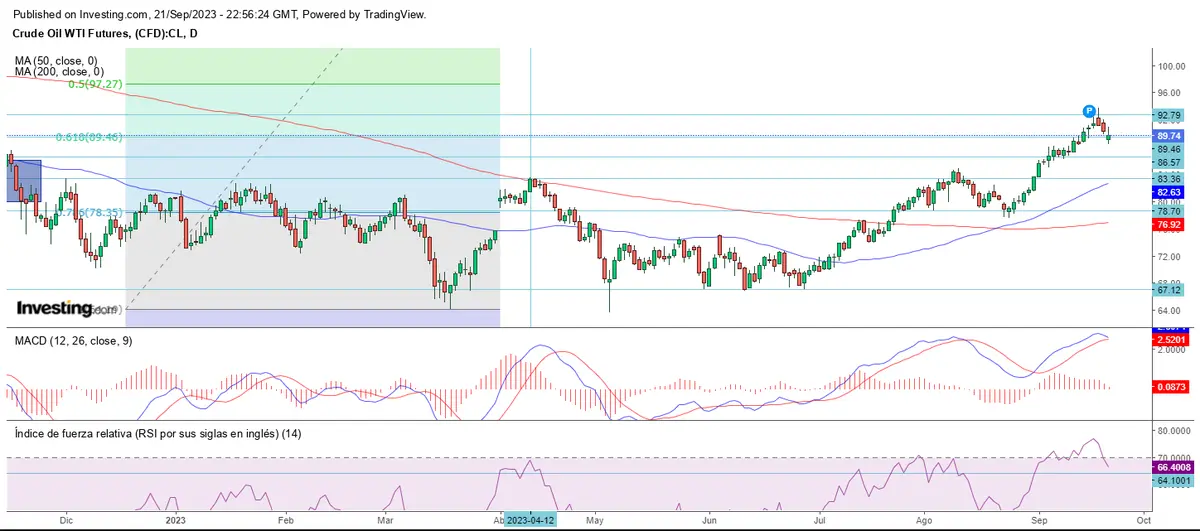Click the 64.1001 RSI level tag
Screen dimensions: 1200x531
tap(1171, 481)
